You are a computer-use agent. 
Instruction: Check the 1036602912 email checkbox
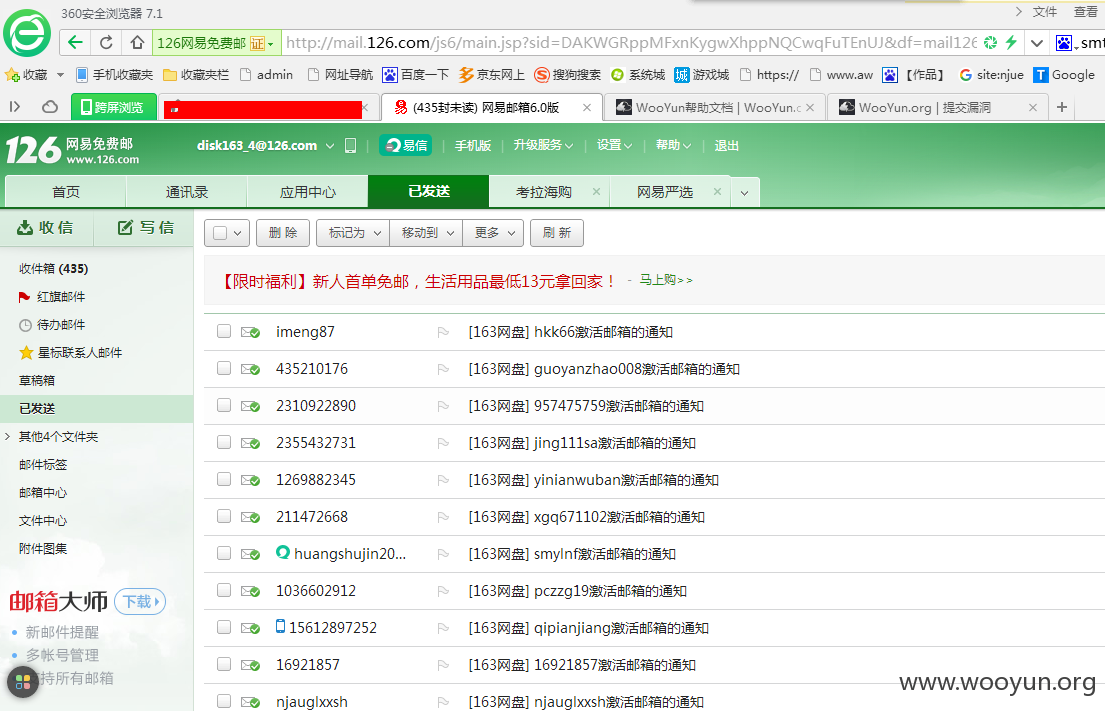224,590
